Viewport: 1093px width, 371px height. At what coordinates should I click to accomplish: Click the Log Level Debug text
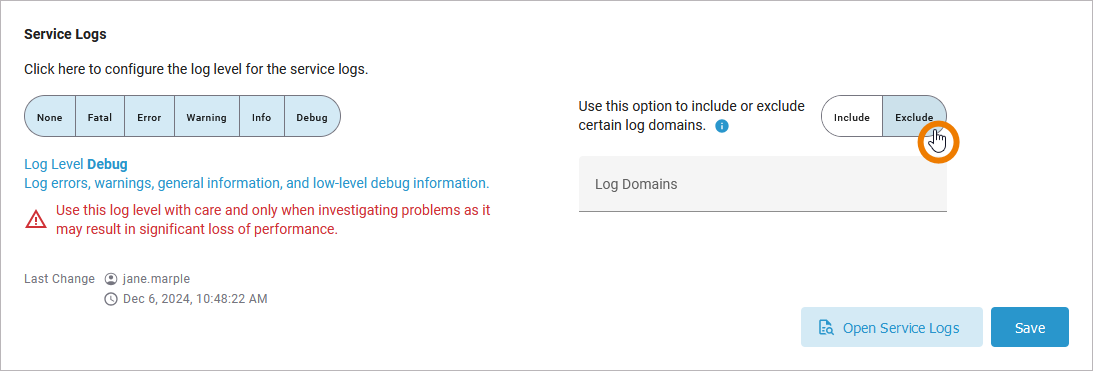click(x=76, y=165)
